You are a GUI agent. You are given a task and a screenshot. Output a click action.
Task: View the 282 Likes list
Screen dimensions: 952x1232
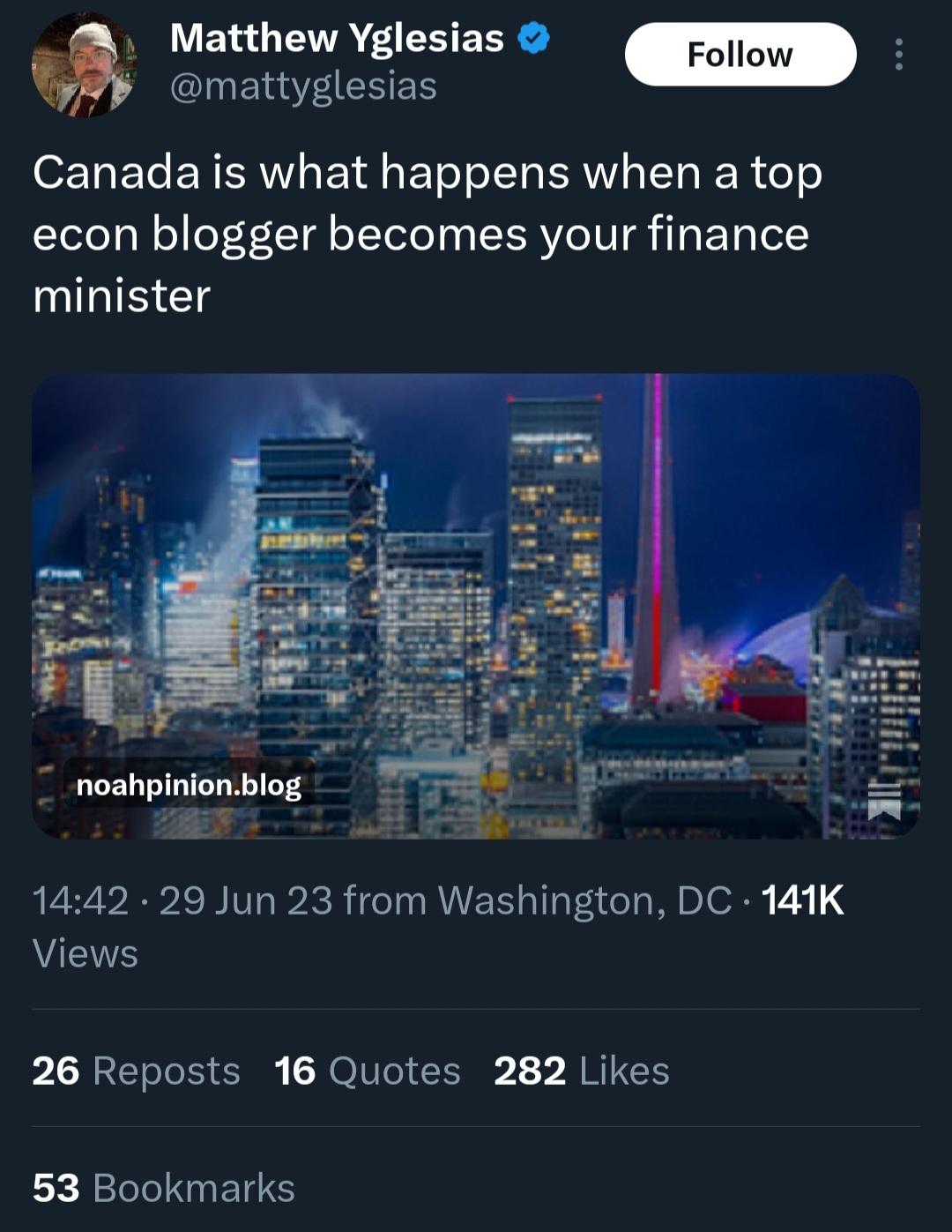(x=581, y=1071)
